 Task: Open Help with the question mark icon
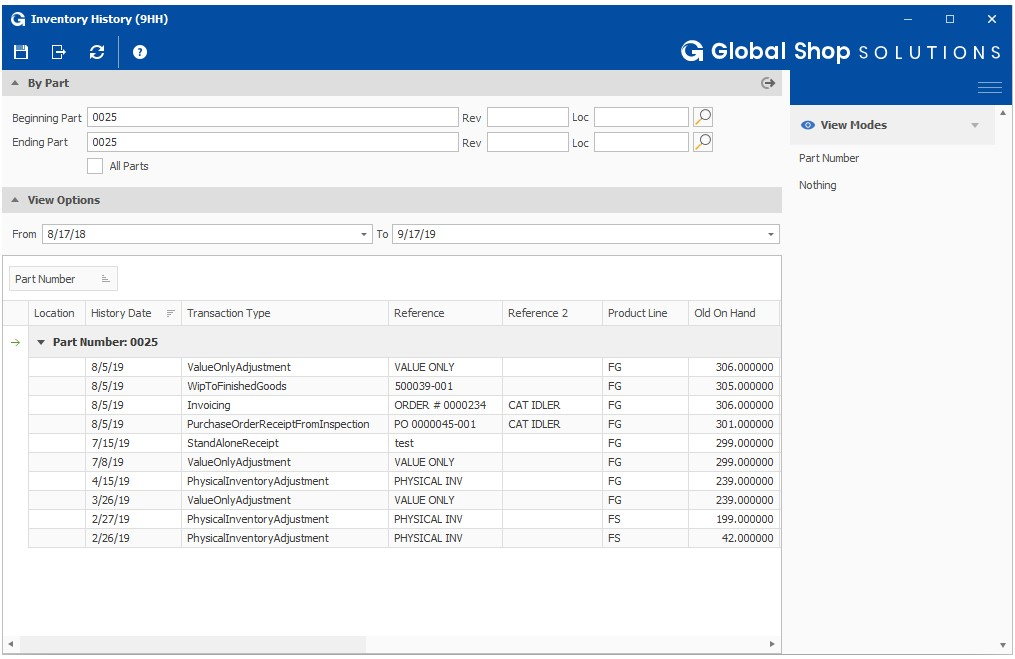pos(140,52)
